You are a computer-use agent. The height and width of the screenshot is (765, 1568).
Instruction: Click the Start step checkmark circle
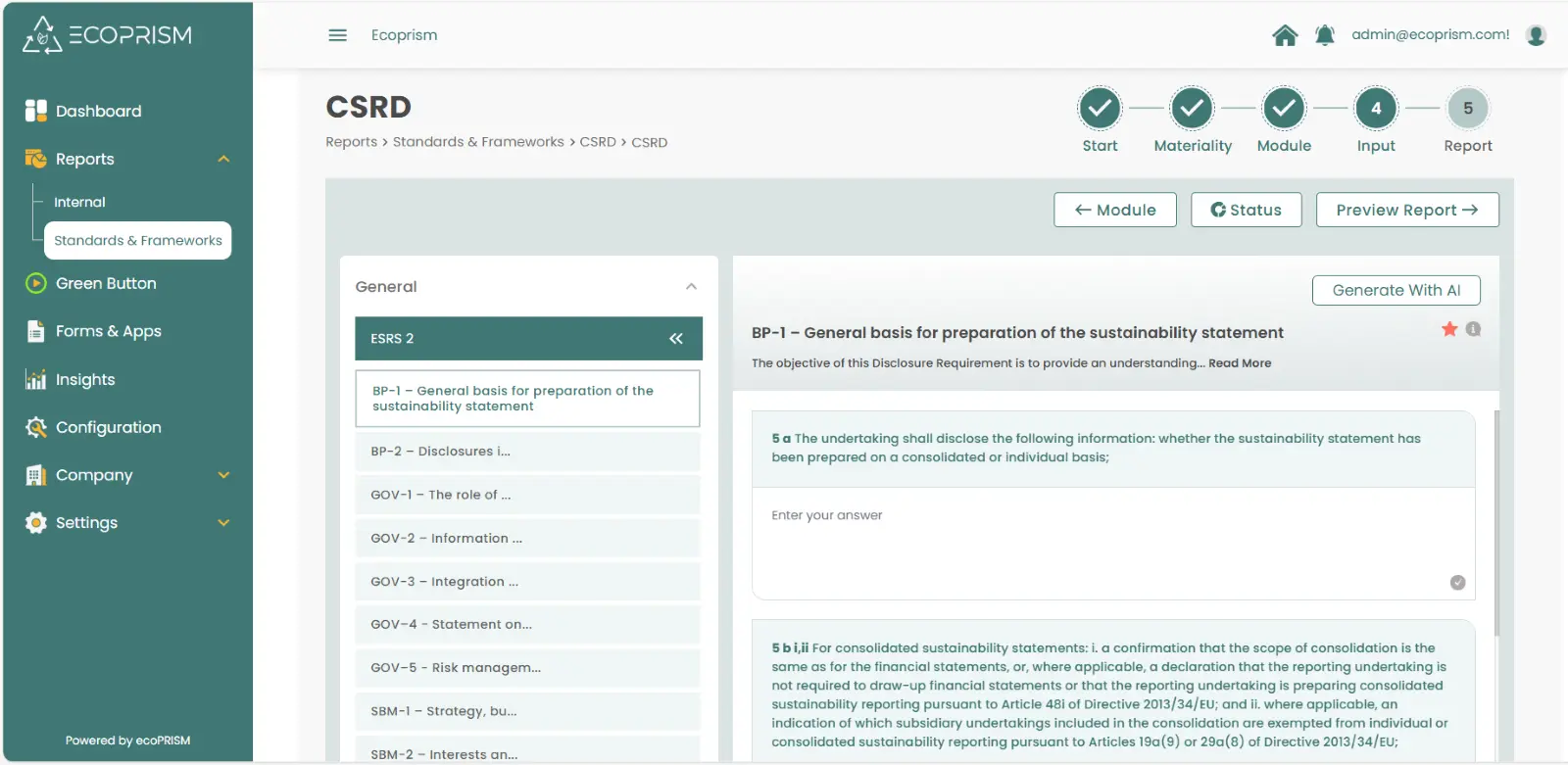(x=1100, y=109)
